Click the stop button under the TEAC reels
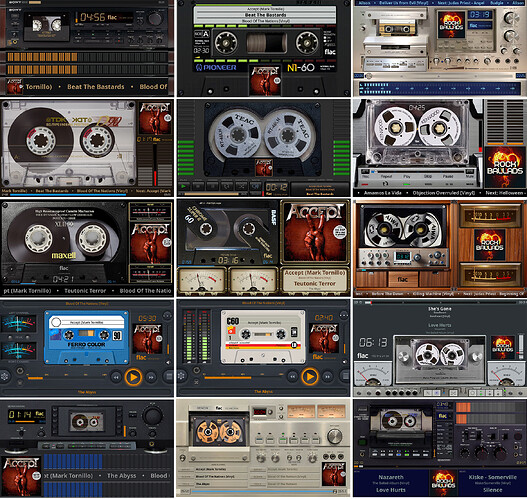The image size is (527, 499). click(x=198, y=186)
